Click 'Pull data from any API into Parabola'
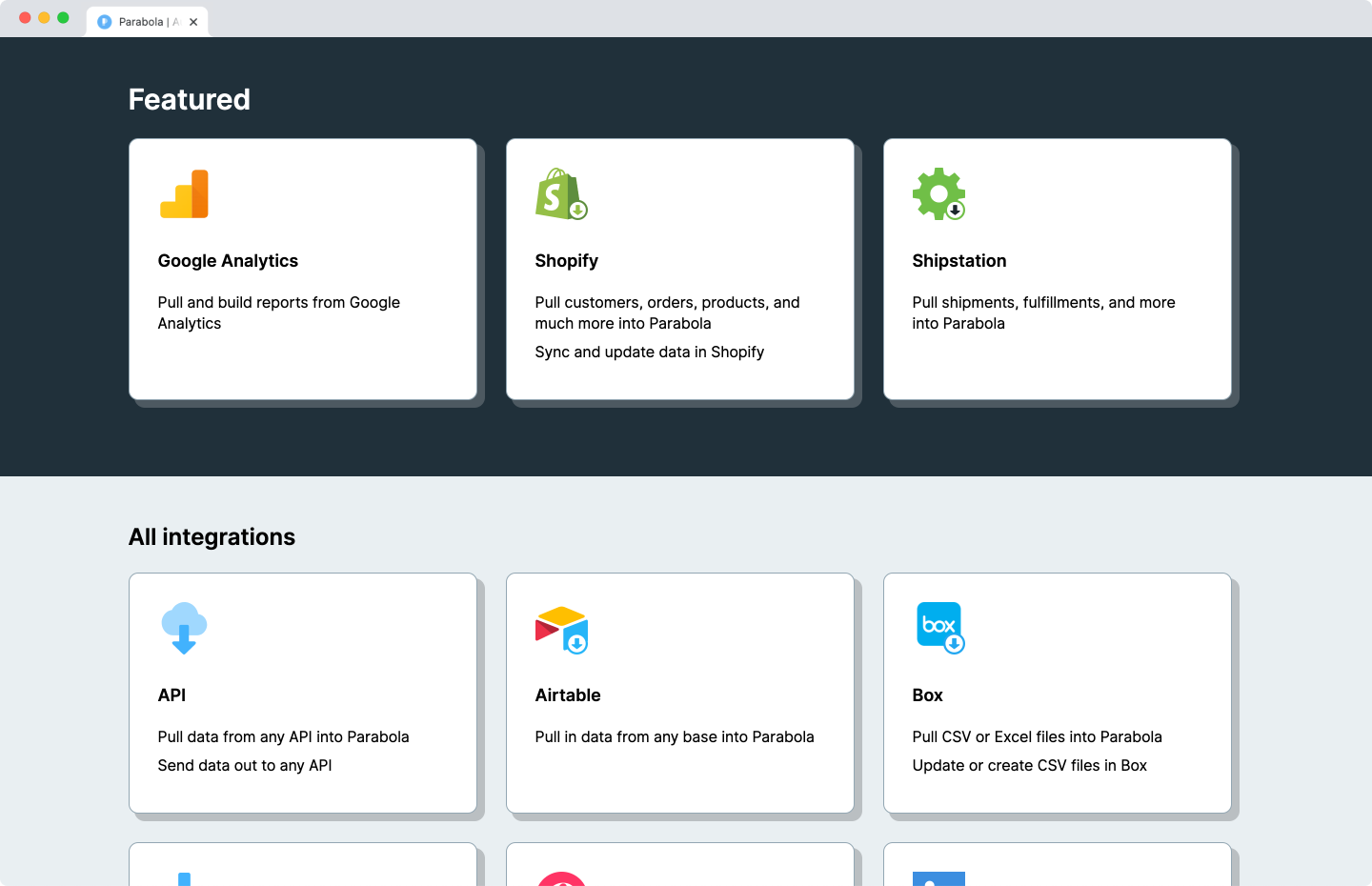Screen dimensions: 1372x886 283,736
